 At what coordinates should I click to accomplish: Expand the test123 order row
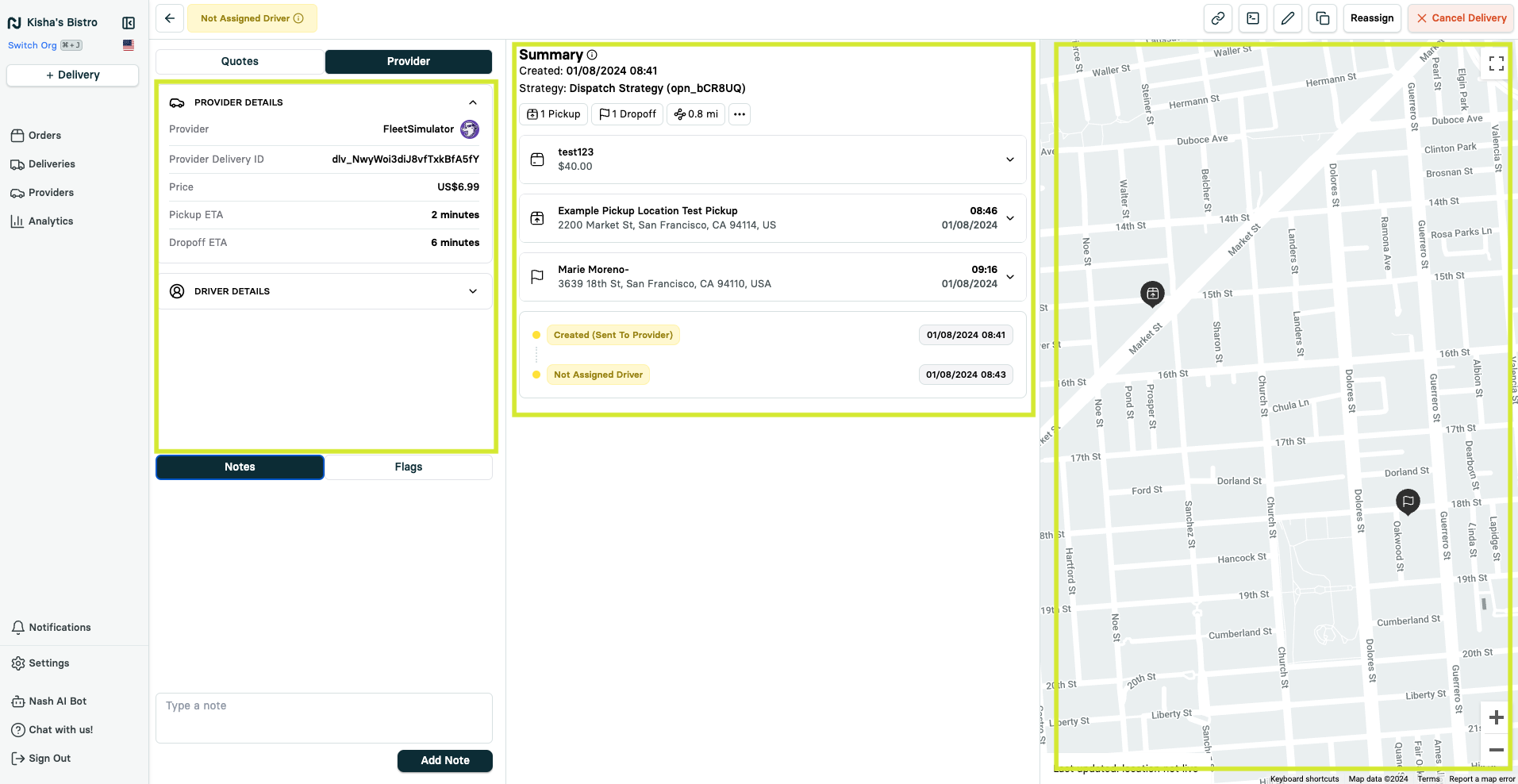click(1009, 159)
